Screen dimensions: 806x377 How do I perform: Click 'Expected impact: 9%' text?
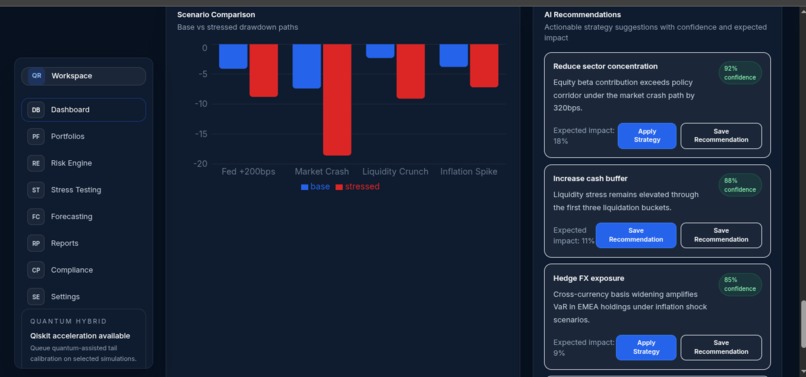[x=584, y=348]
